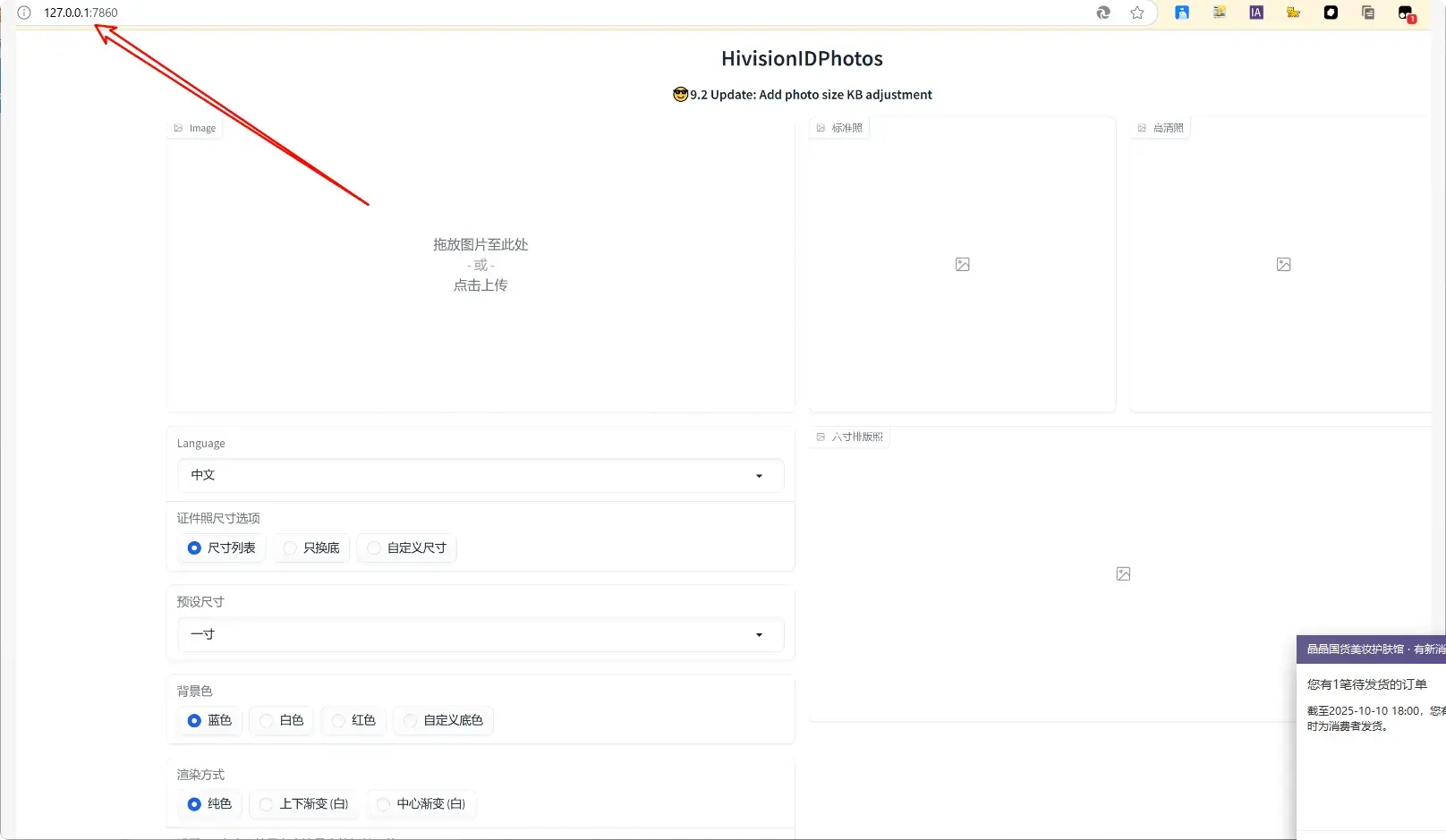Screen dimensions: 1446x840
Task: Open the purple IA browser extension
Action: pyautogui.click(x=1256, y=13)
